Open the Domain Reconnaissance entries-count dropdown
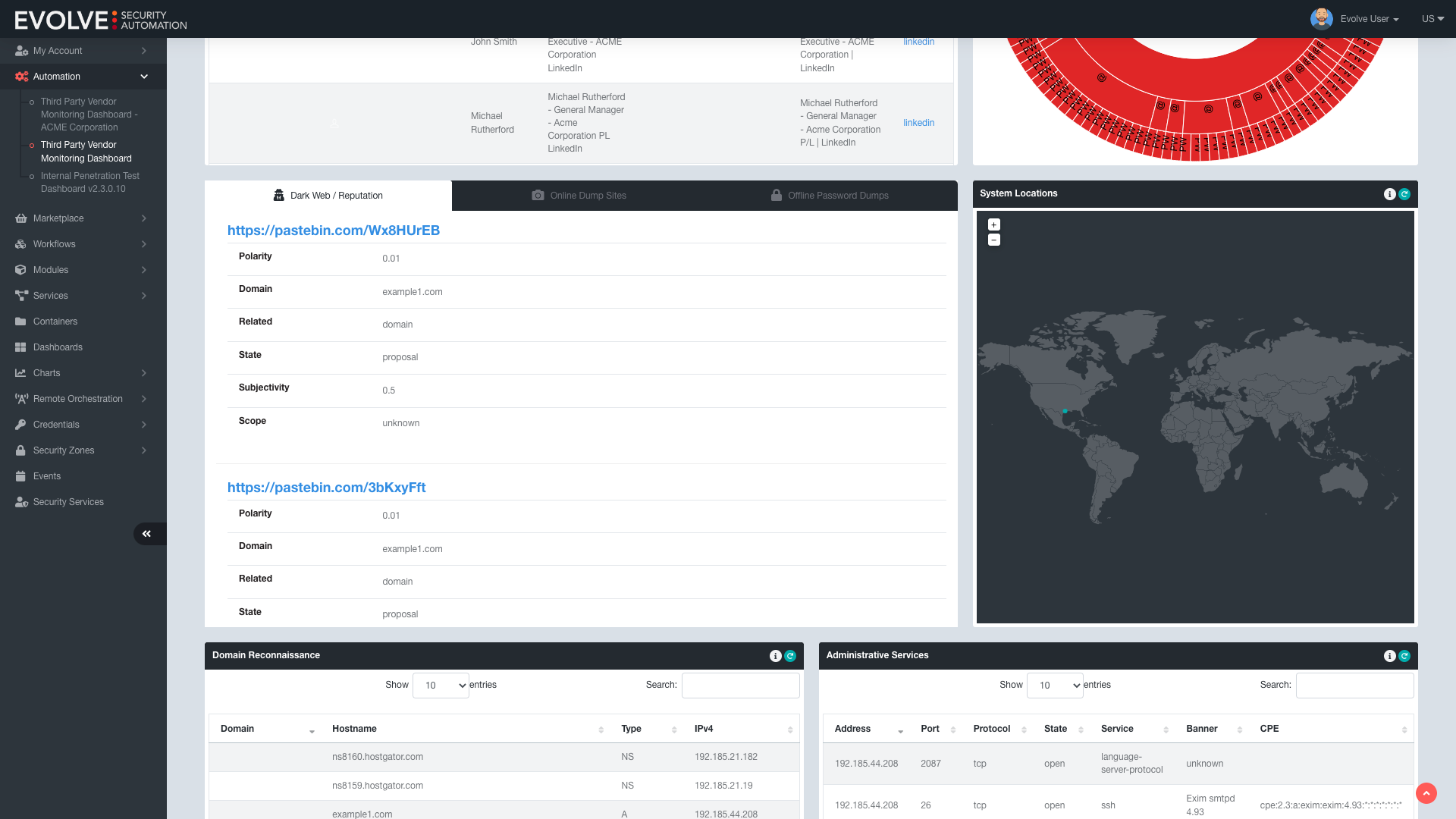 point(441,686)
